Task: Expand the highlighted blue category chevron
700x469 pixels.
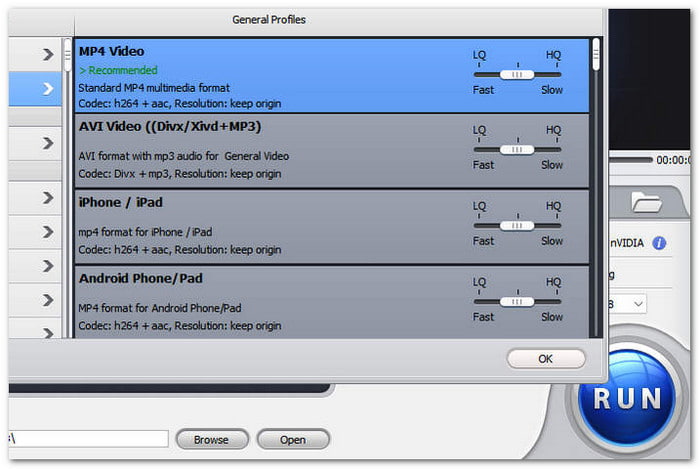Action: [x=47, y=90]
